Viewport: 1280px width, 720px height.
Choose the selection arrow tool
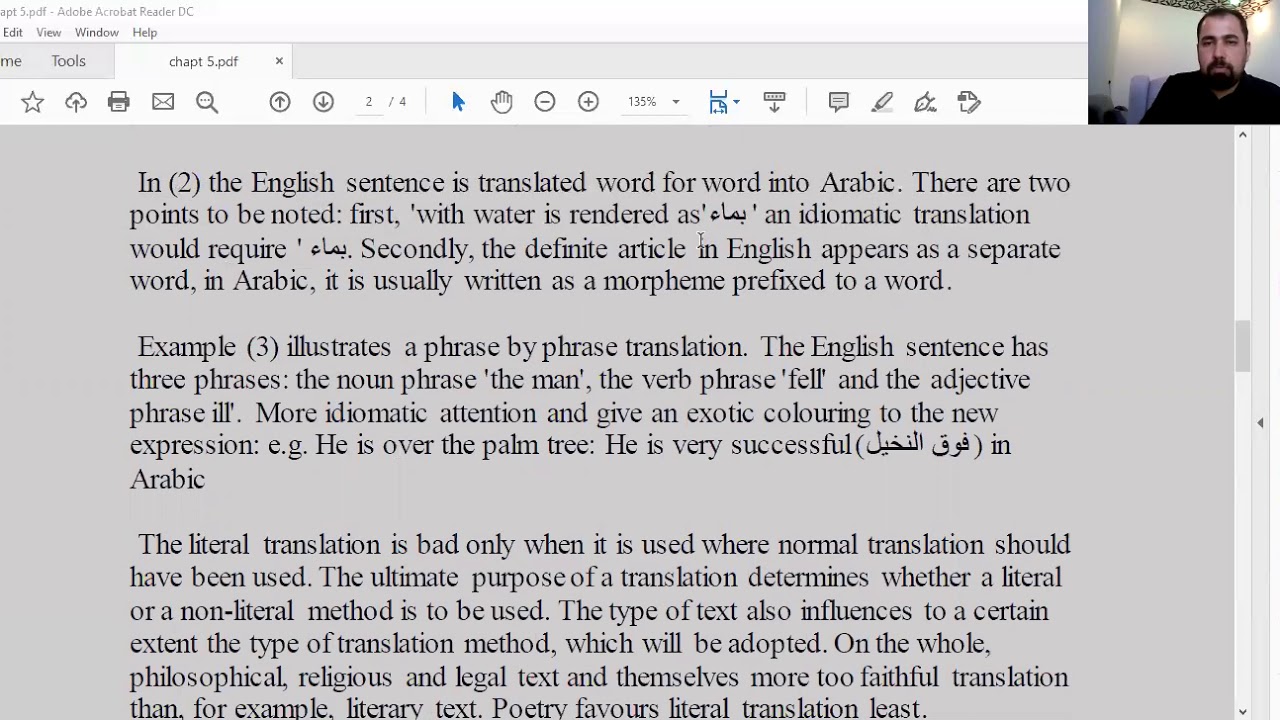pos(458,102)
